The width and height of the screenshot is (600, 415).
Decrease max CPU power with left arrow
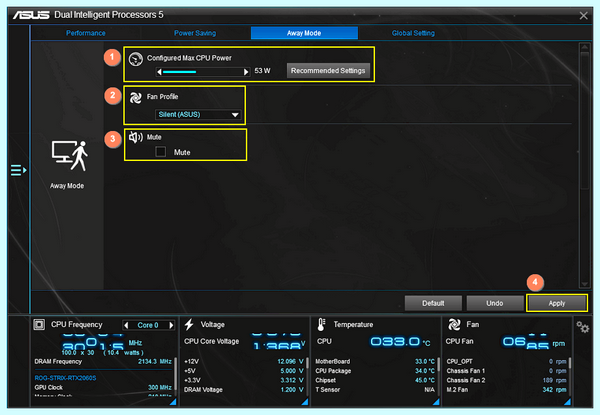(159, 72)
